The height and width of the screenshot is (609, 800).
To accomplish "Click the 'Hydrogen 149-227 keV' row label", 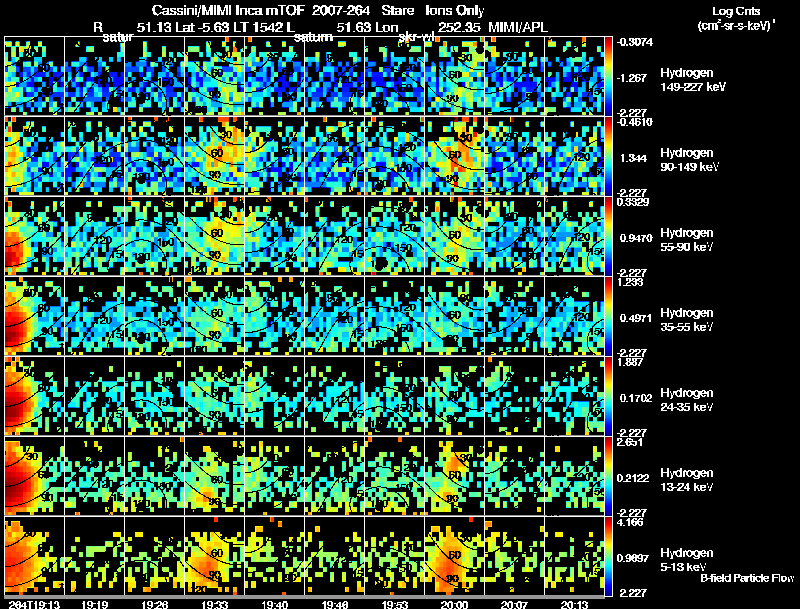I will coord(692,80).
